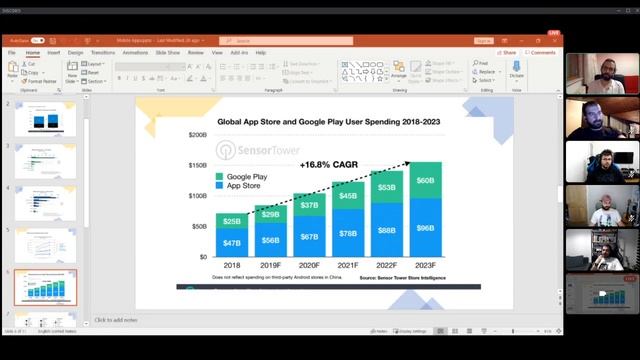Click the Numbering list icon

pos(236,67)
